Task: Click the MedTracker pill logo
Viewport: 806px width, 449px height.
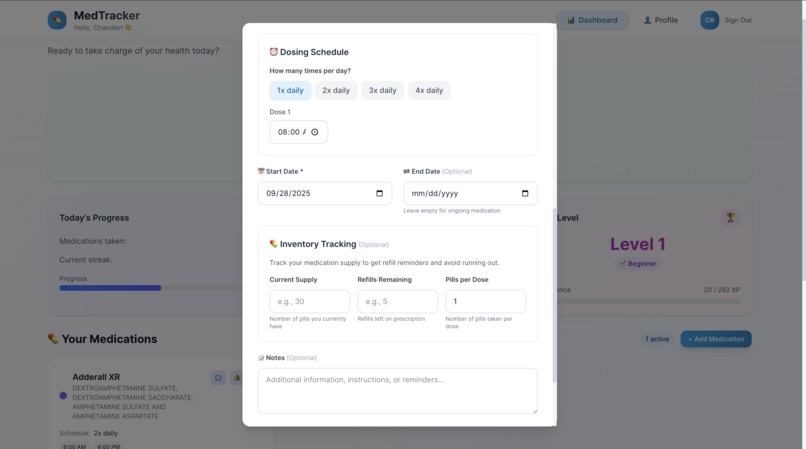Action: tap(57, 21)
